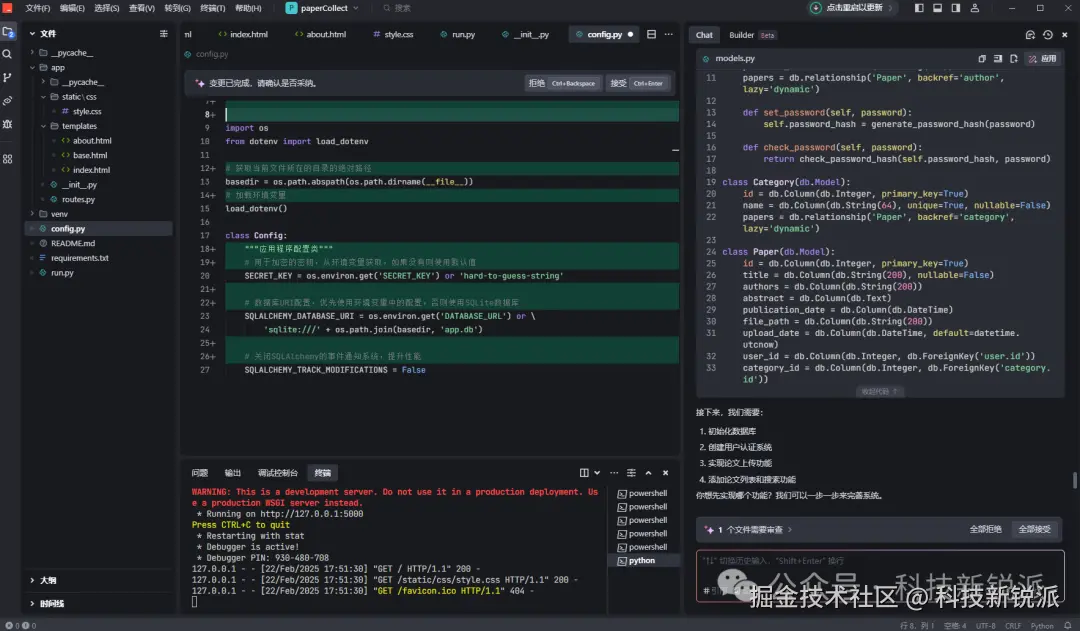
Task: Click the insert-at-cursor icon in models.py block
Action: (x=997, y=59)
